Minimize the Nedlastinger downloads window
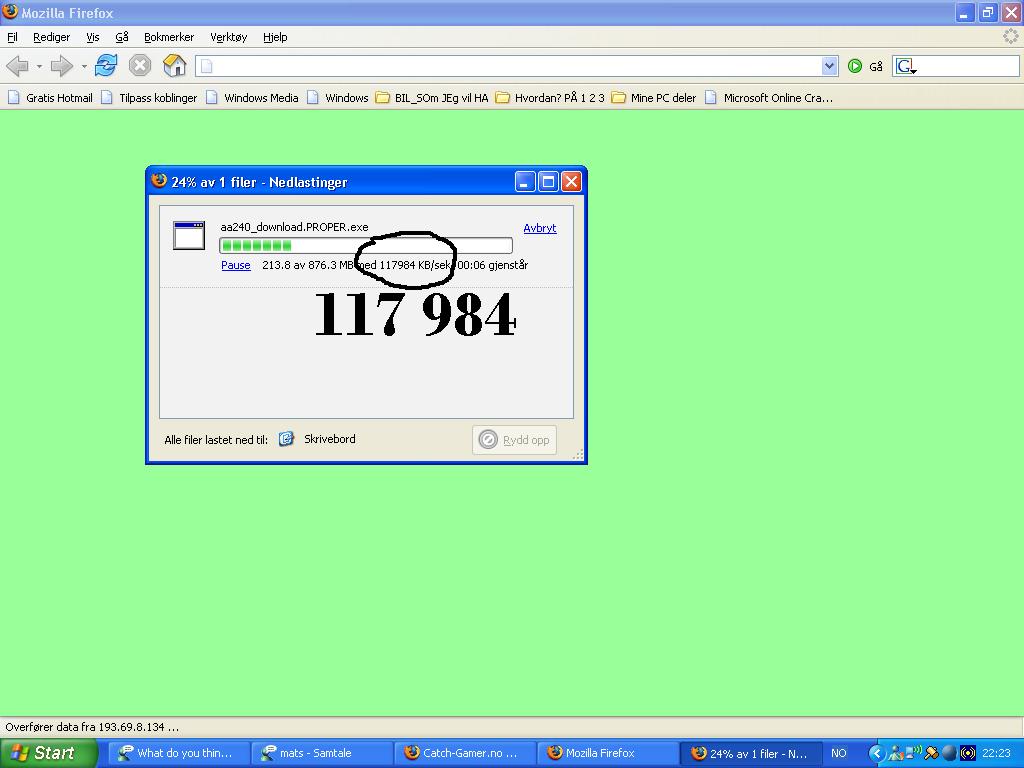The width and height of the screenshot is (1024, 768). click(525, 182)
